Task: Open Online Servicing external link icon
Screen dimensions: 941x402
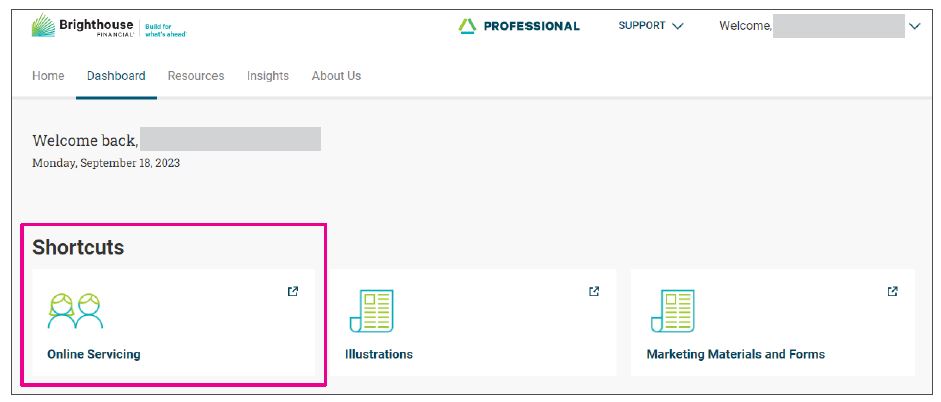Action: [x=293, y=292]
